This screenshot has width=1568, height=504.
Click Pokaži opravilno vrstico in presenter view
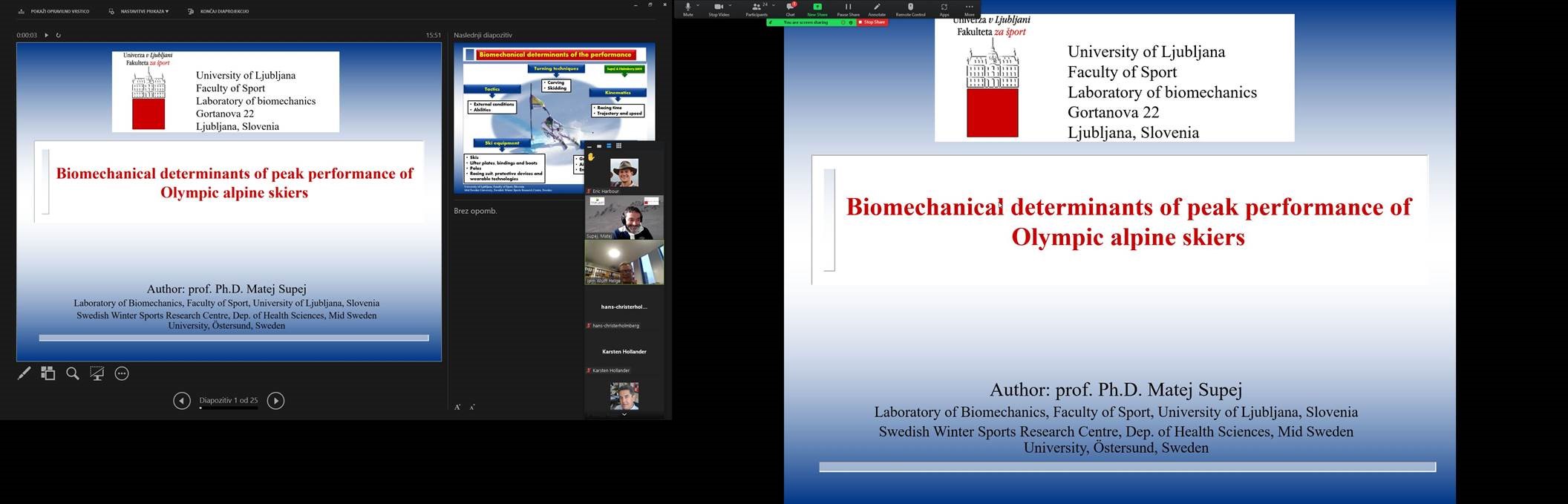[54, 11]
